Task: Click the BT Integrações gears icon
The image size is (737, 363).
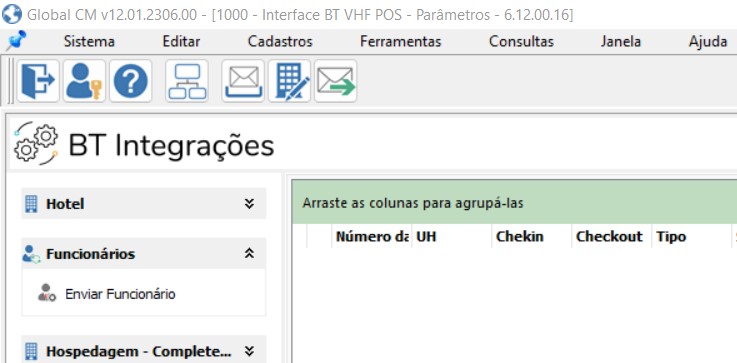Action: point(36,143)
